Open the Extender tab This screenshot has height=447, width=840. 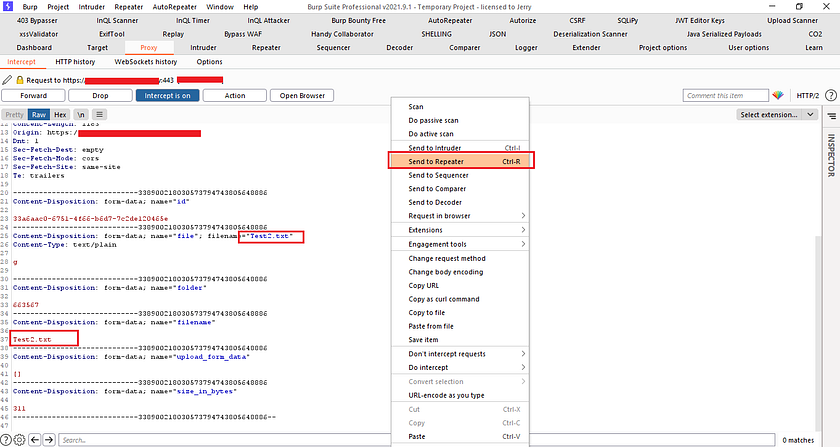click(x=587, y=48)
